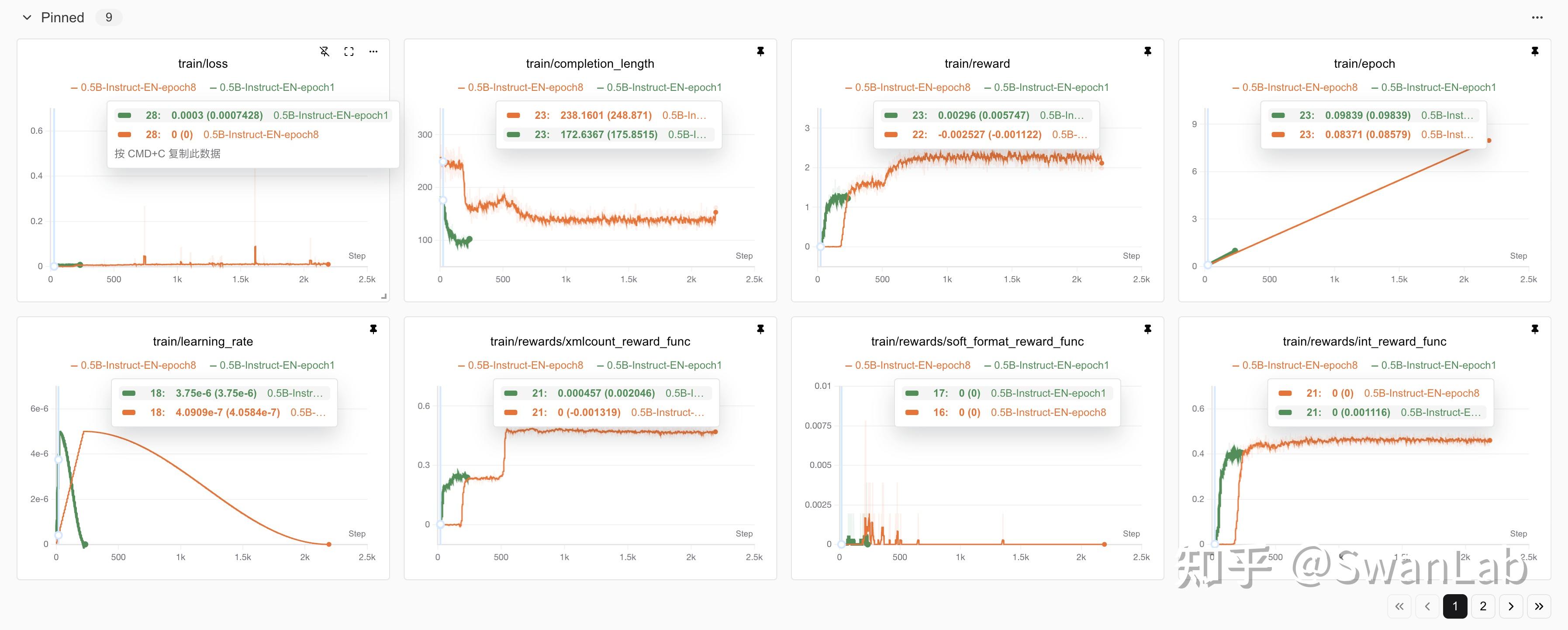
Task: Toggle epoch1 legend in train/loss chart
Action: [x=272, y=88]
